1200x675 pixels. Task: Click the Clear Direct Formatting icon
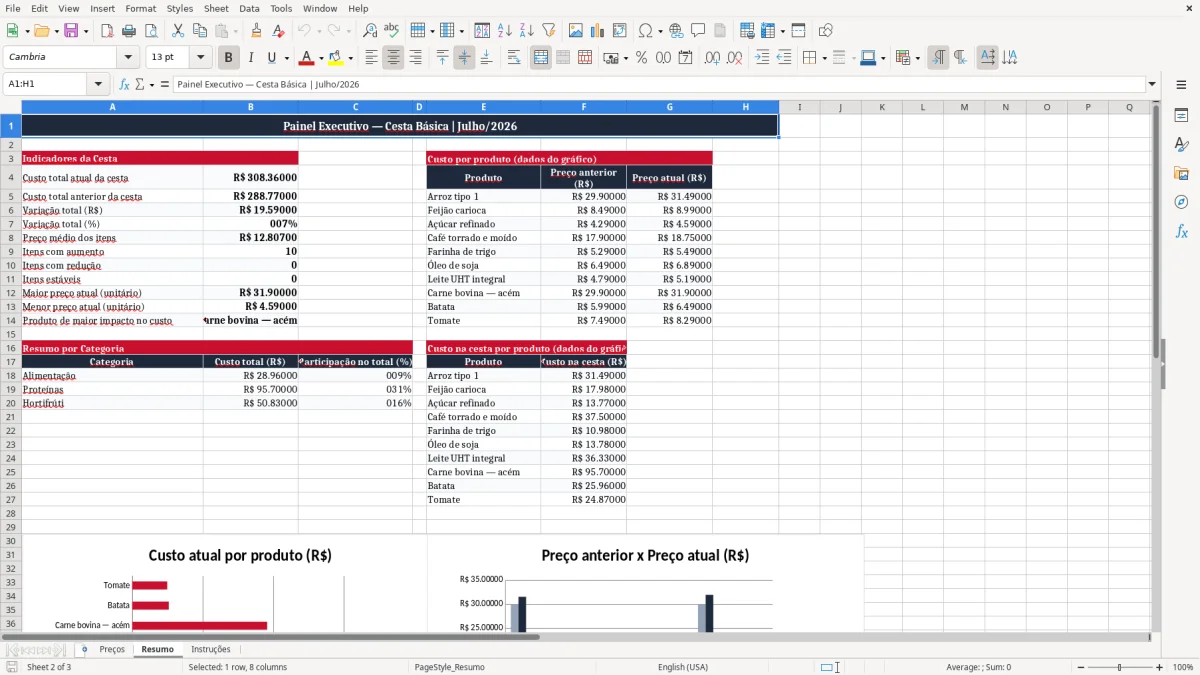coord(279,31)
